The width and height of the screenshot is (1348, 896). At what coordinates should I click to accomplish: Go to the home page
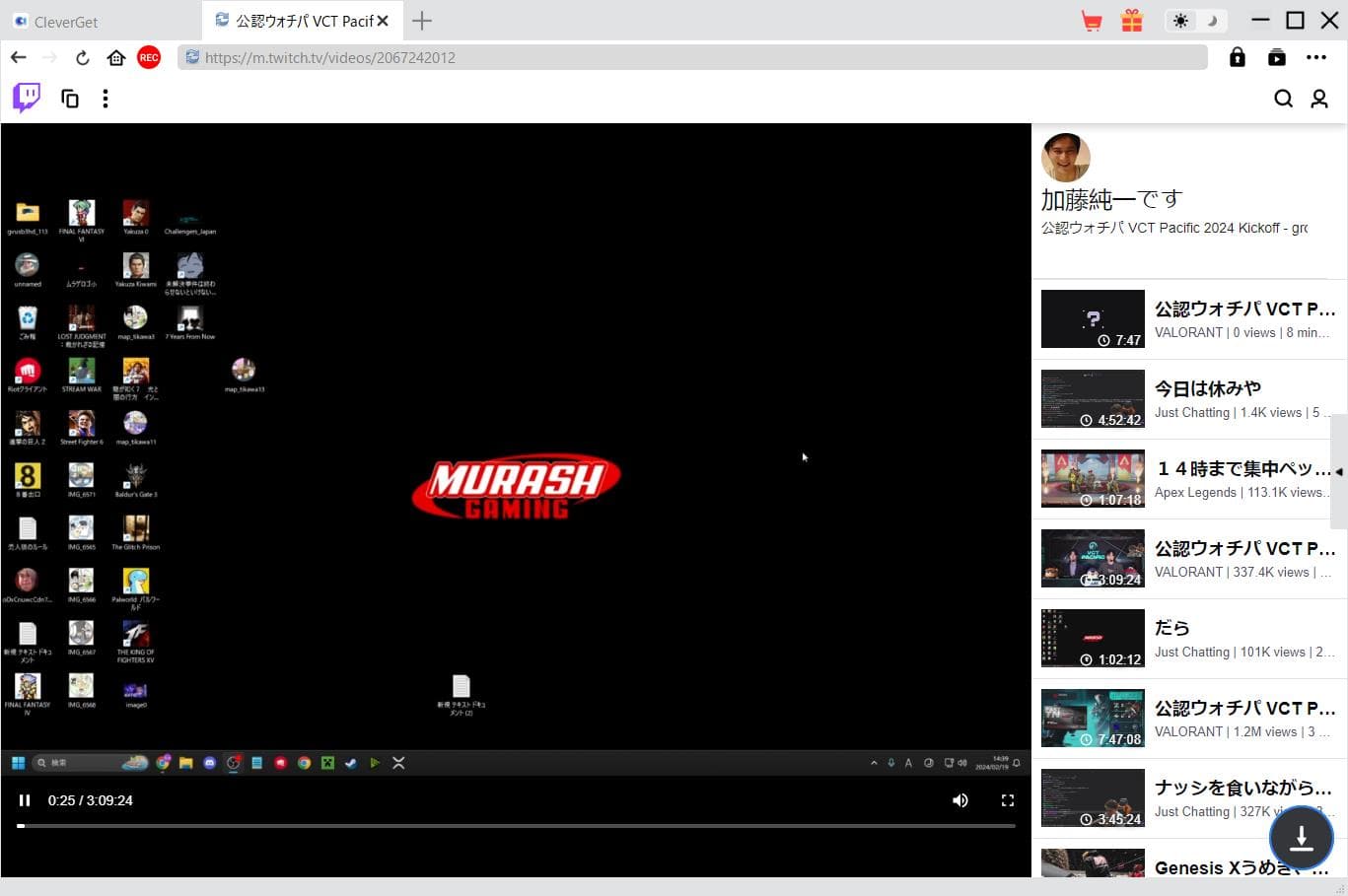(x=116, y=58)
